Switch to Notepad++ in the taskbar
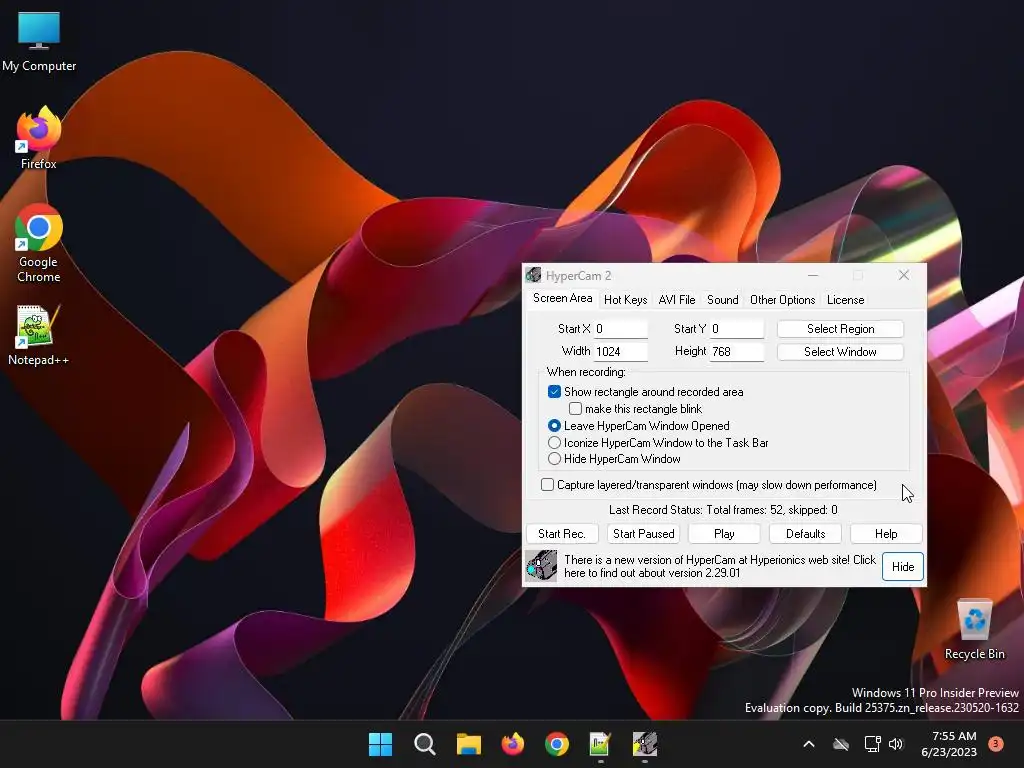This screenshot has height=768, width=1024. coord(600,744)
